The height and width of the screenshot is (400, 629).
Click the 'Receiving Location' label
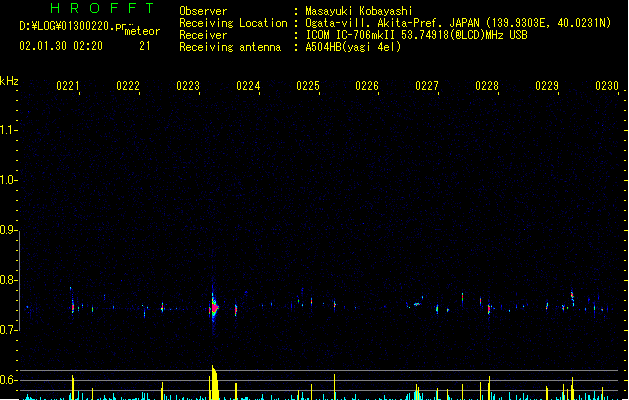[x=233, y=23]
